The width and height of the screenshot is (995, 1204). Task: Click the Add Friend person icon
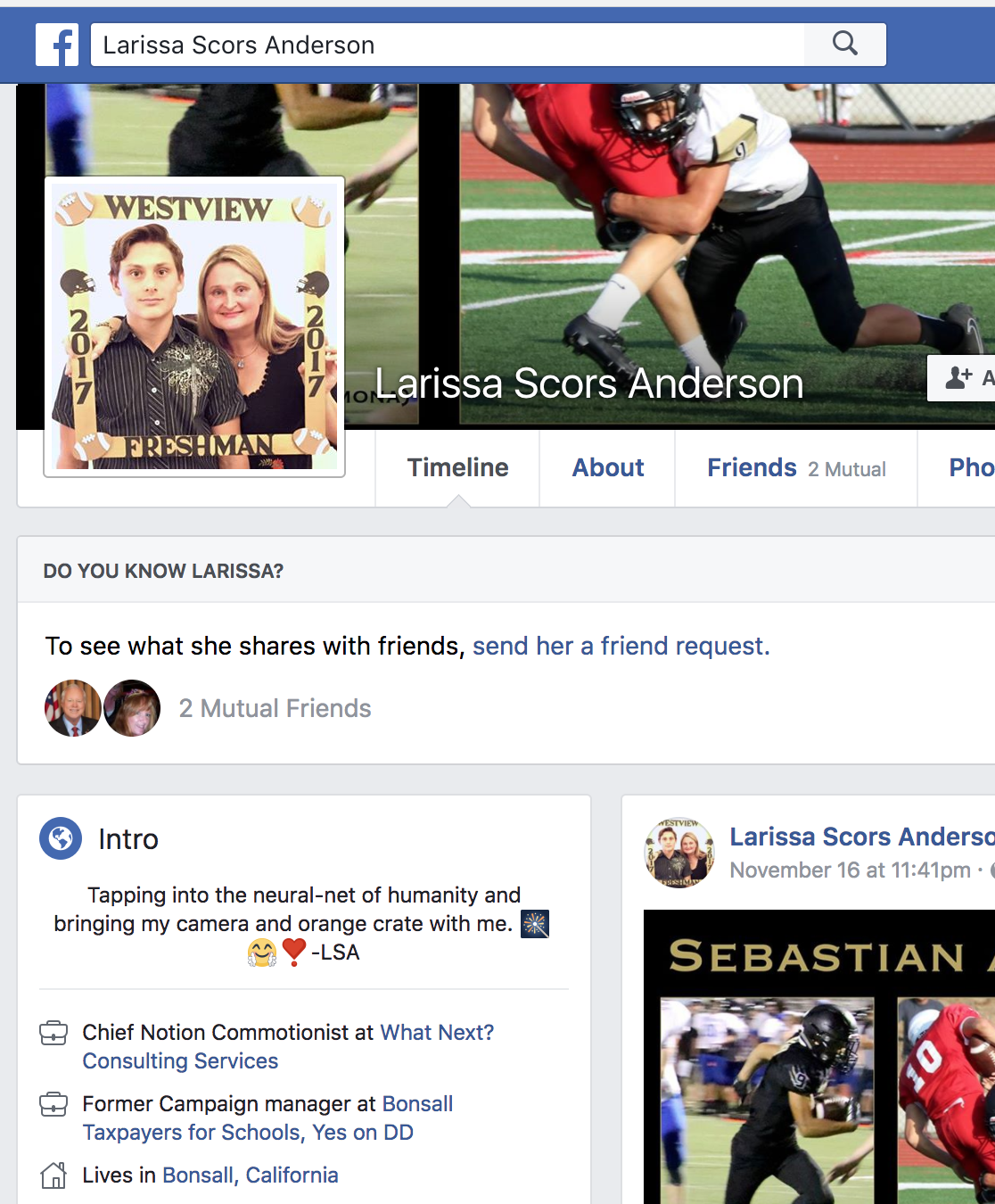pyautogui.click(x=958, y=377)
